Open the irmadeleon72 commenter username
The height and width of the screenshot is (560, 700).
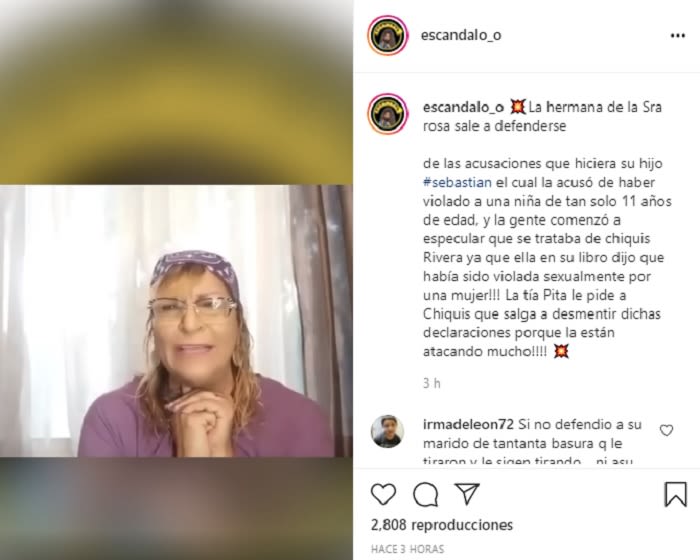click(x=468, y=424)
